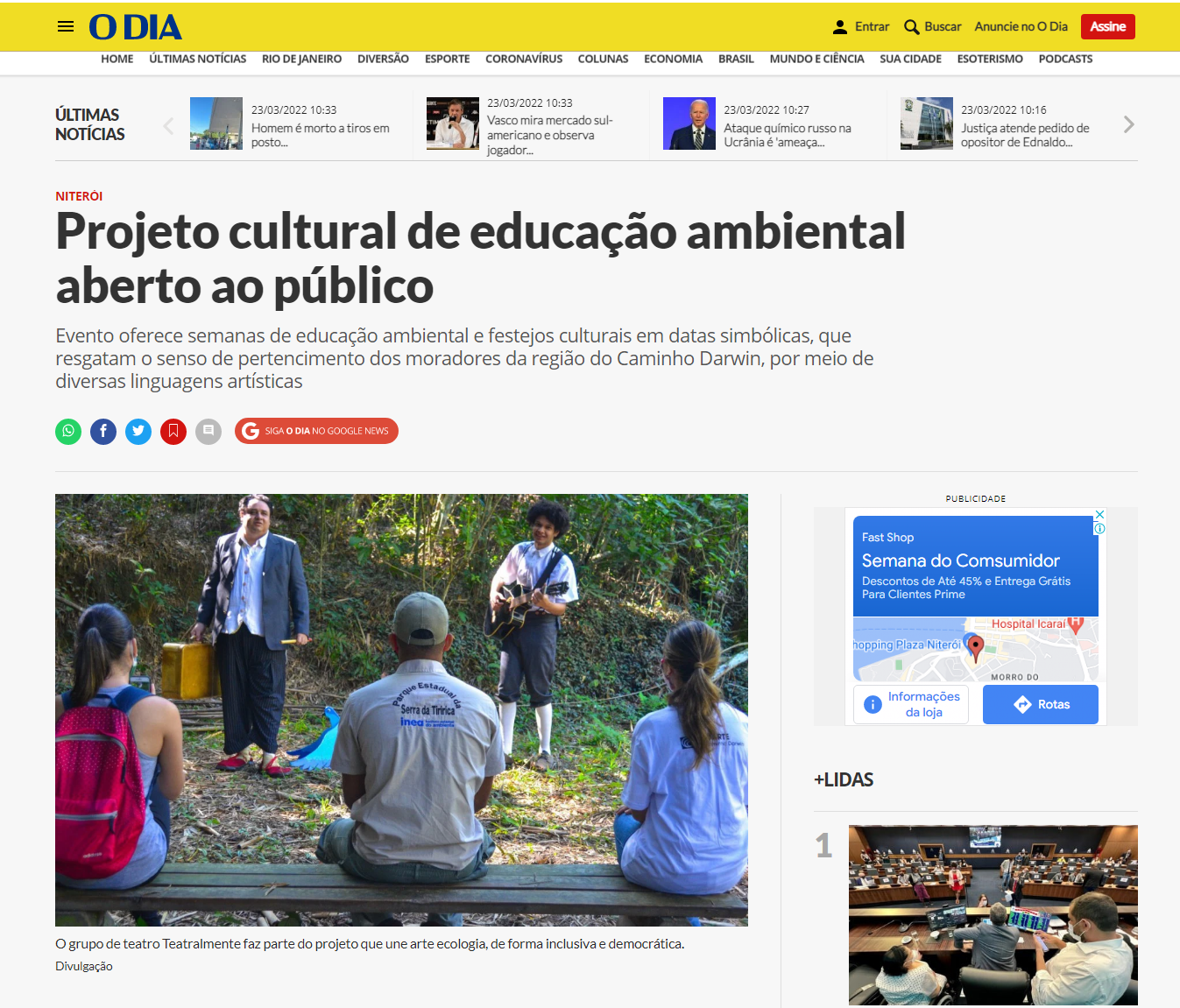Select the PODCASTS nav item
Image resolution: width=1180 pixels, height=1008 pixels.
(1065, 59)
